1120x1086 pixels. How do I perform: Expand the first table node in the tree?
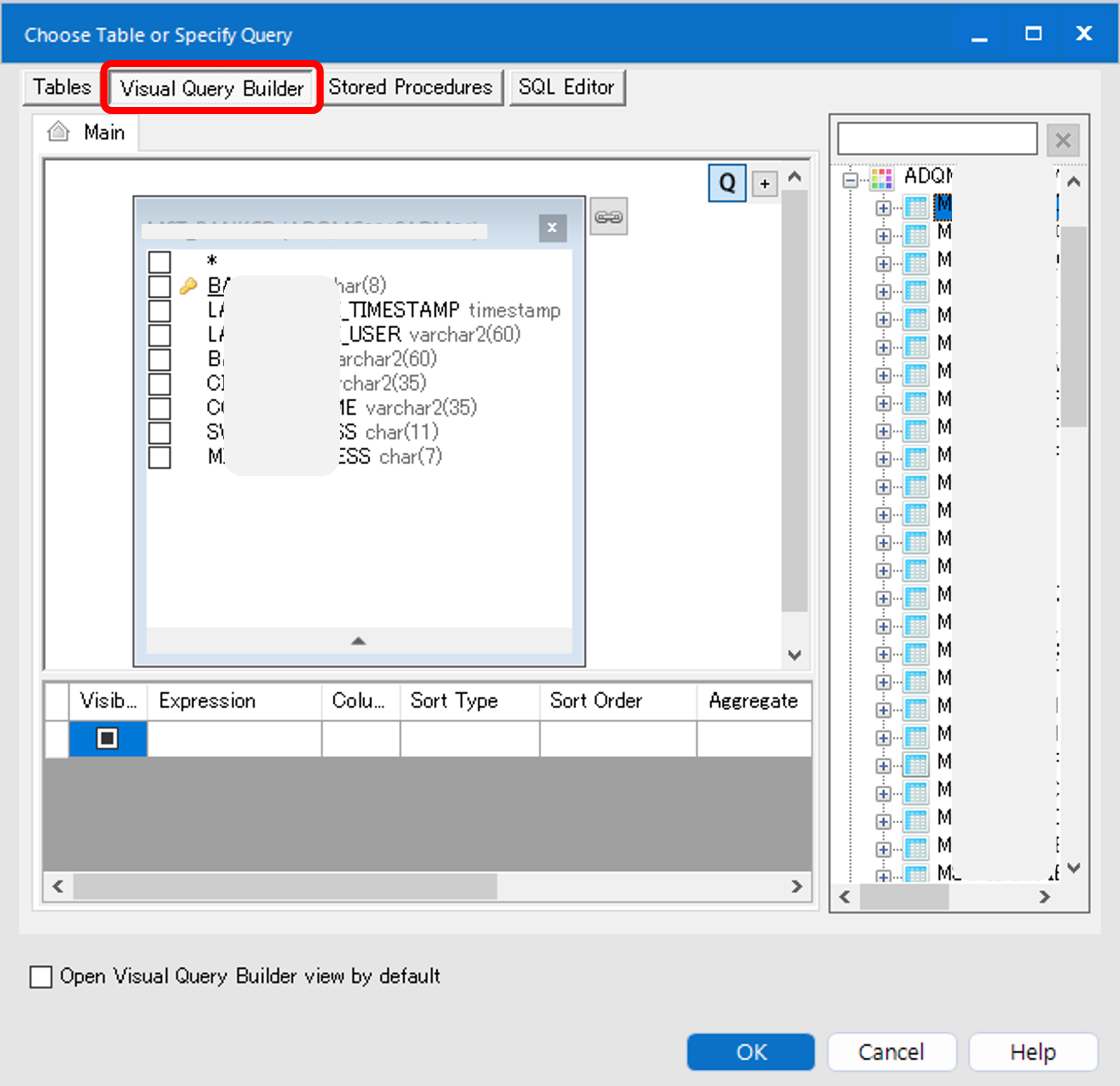pos(883,207)
